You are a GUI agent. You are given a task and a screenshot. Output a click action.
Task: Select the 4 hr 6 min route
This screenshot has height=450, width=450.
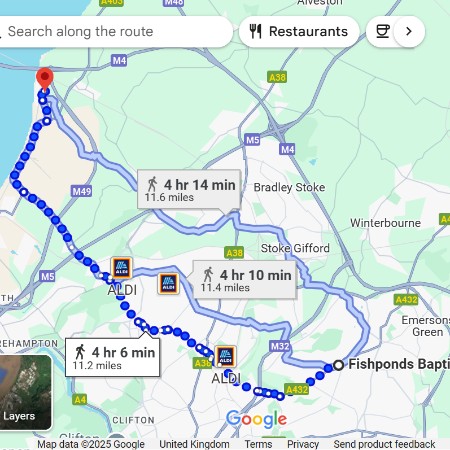[113, 357]
